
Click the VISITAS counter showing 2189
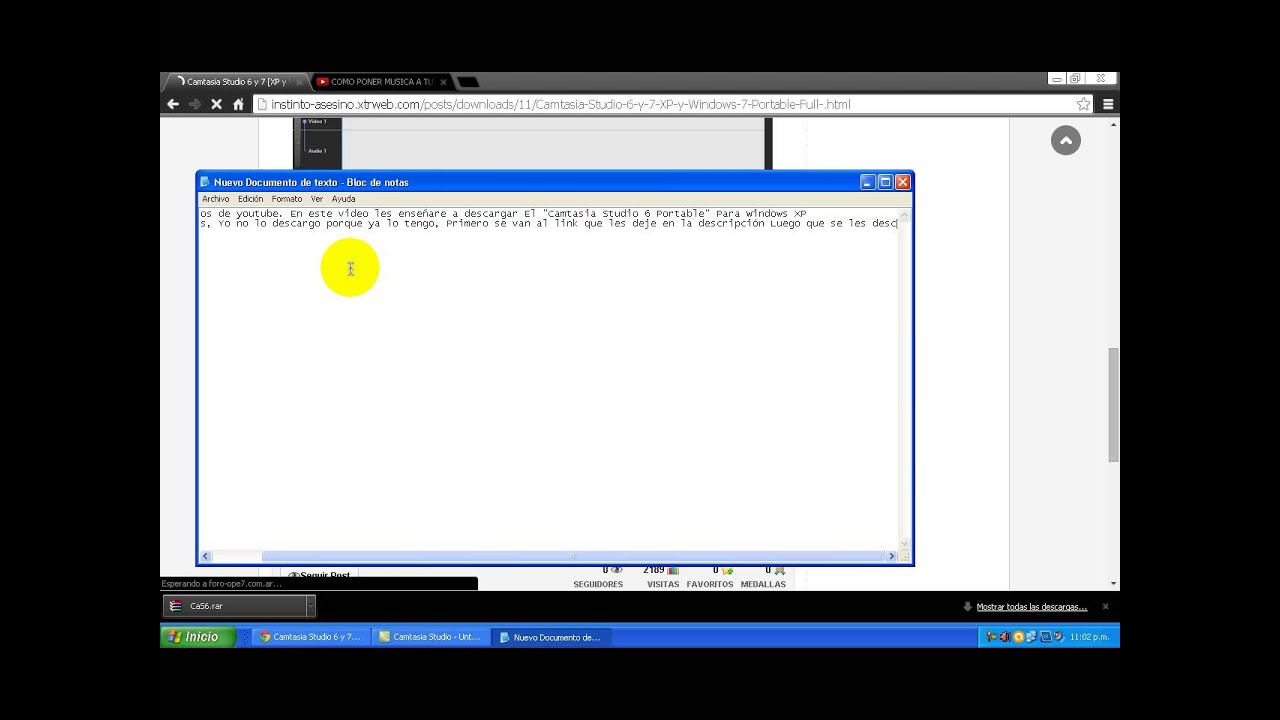coord(662,578)
